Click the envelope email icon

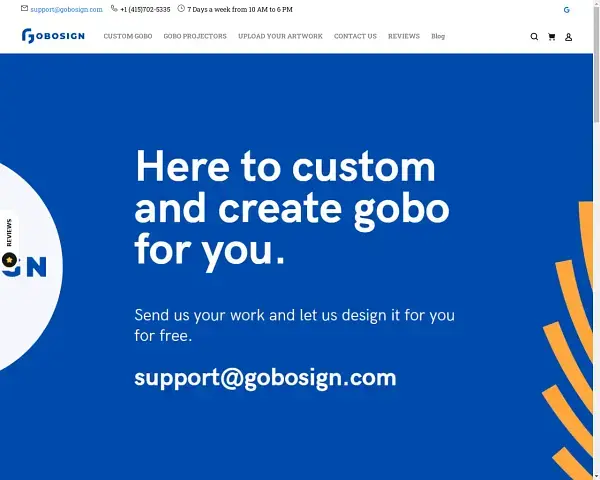(x=24, y=9)
